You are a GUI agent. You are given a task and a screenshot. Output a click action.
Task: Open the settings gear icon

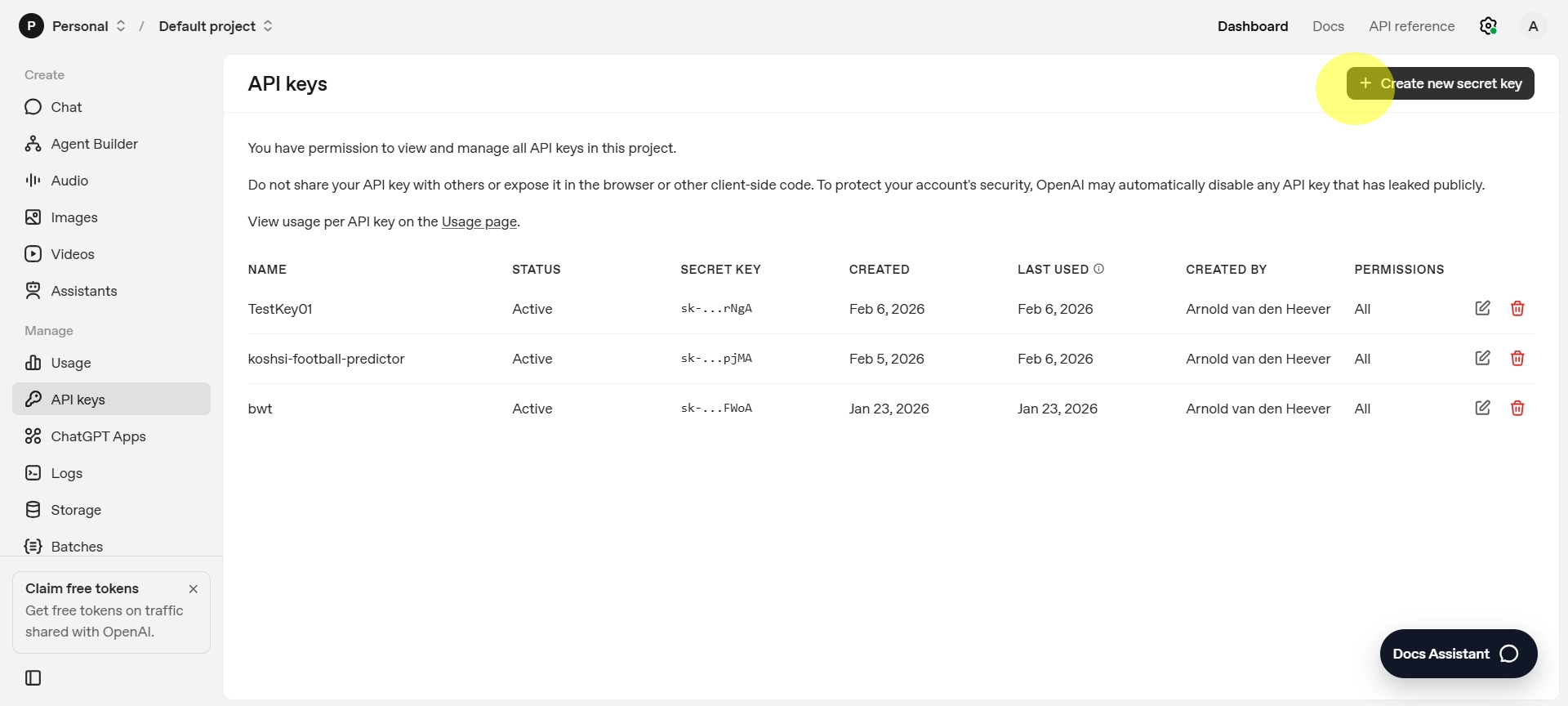point(1488,26)
